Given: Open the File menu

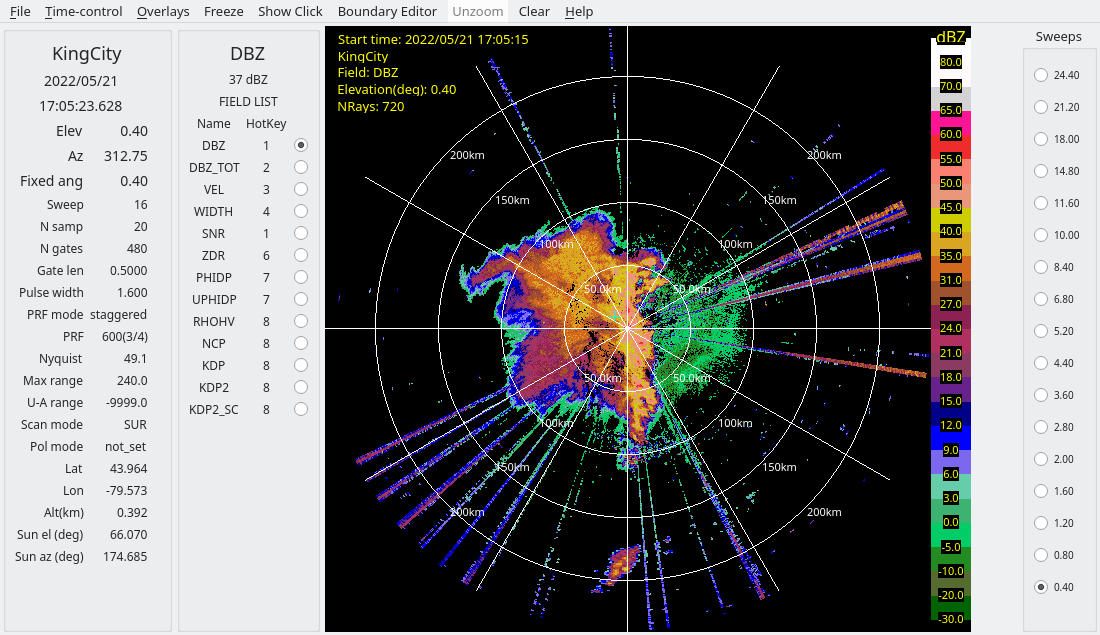Looking at the screenshot, I should pyautogui.click(x=20, y=12).
